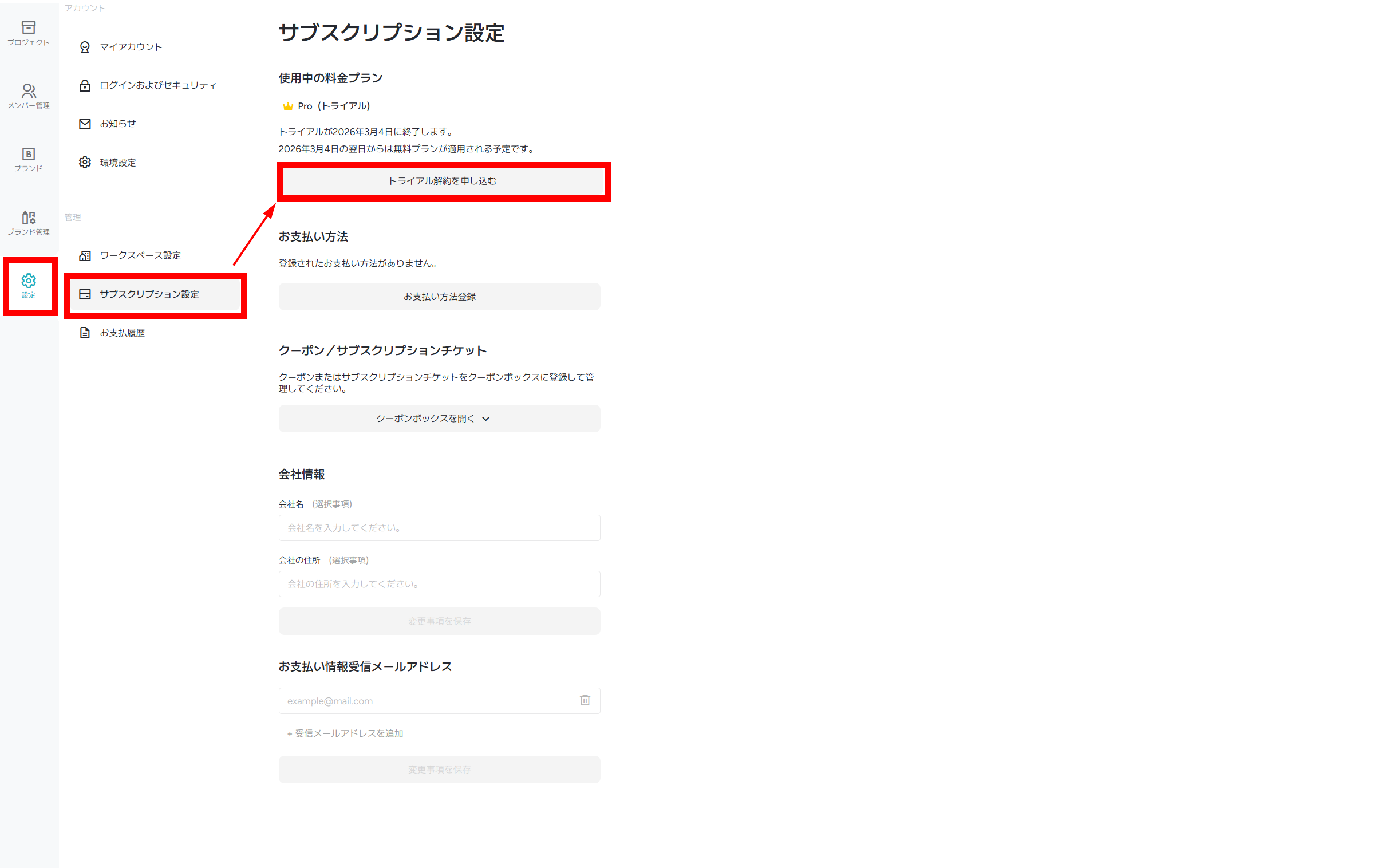Click the gear icon beside 環境設定
1374x868 pixels.
tap(85, 162)
